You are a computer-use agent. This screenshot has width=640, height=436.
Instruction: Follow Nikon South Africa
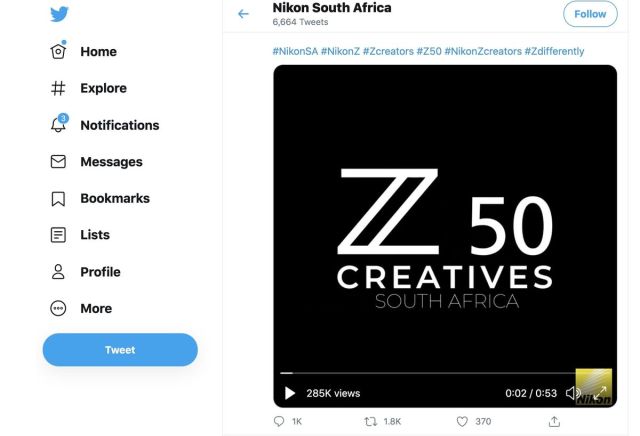[590, 14]
